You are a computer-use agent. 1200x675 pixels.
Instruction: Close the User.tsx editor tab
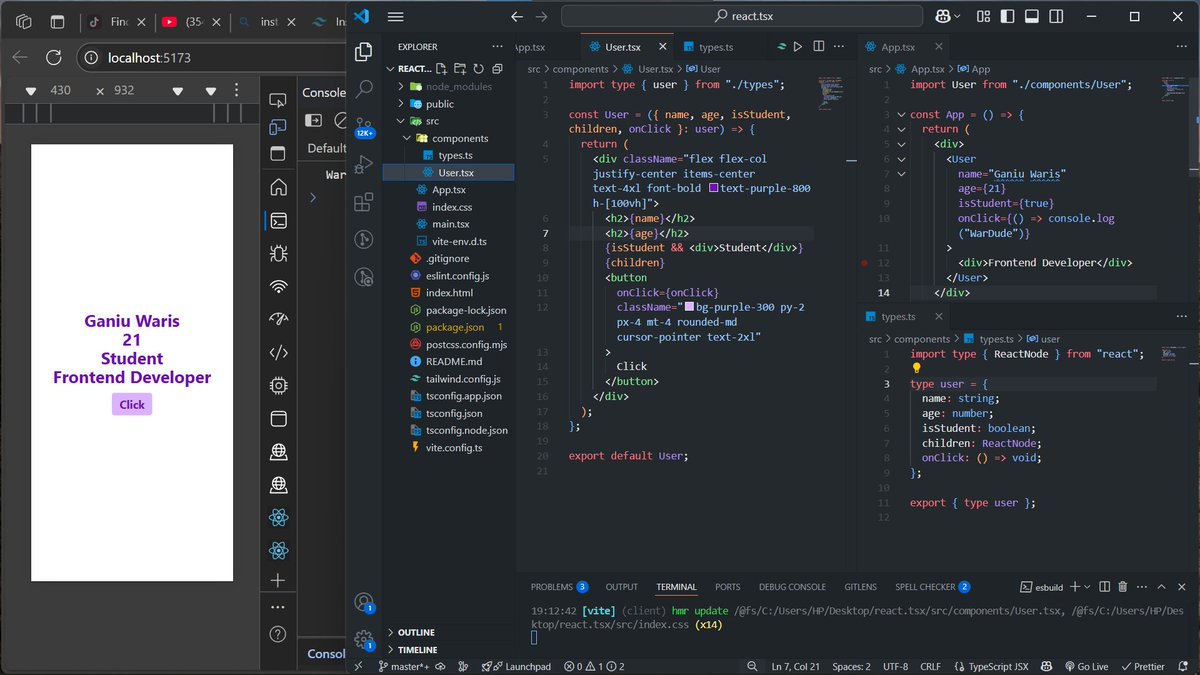660,47
